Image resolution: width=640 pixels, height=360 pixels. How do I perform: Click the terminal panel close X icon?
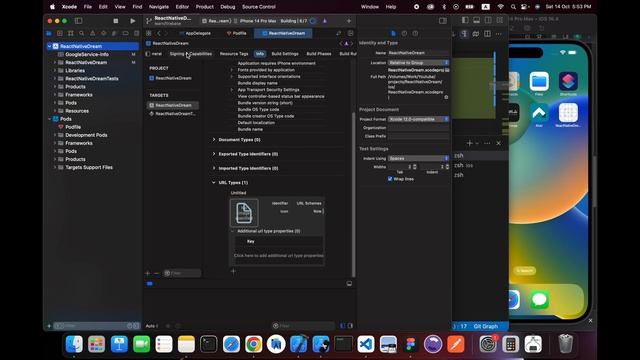point(498,143)
